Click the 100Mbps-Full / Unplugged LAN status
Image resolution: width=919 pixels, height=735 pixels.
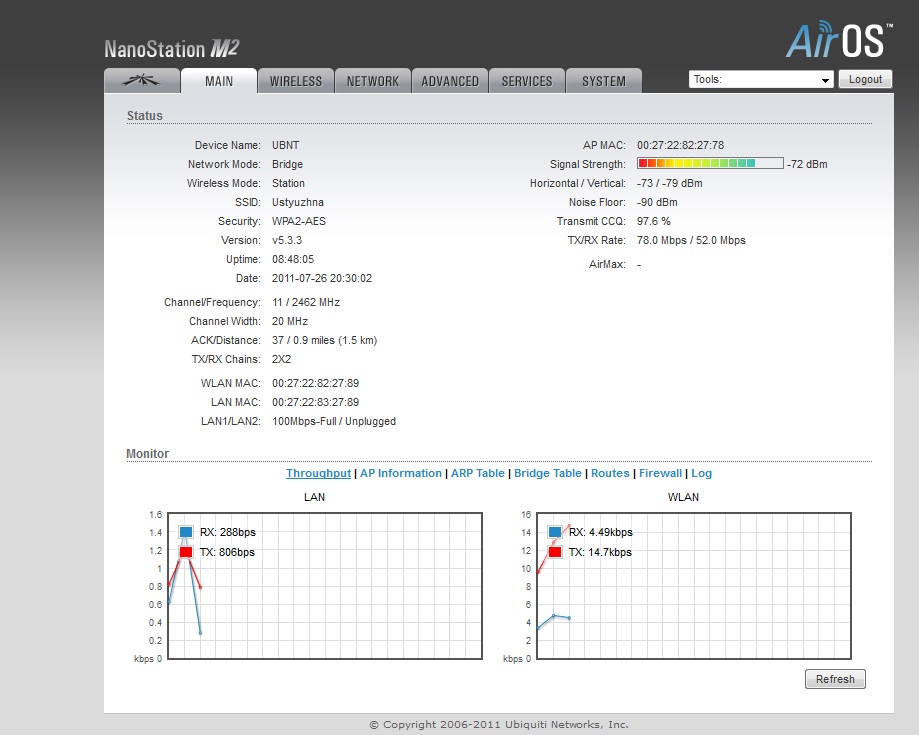click(x=334, y=421)
